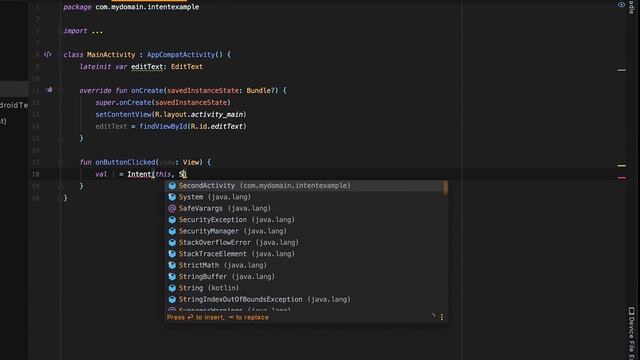Click the onButtonClicked function name
The height and width of the screenshot is (360, 640).
point(125,162)
